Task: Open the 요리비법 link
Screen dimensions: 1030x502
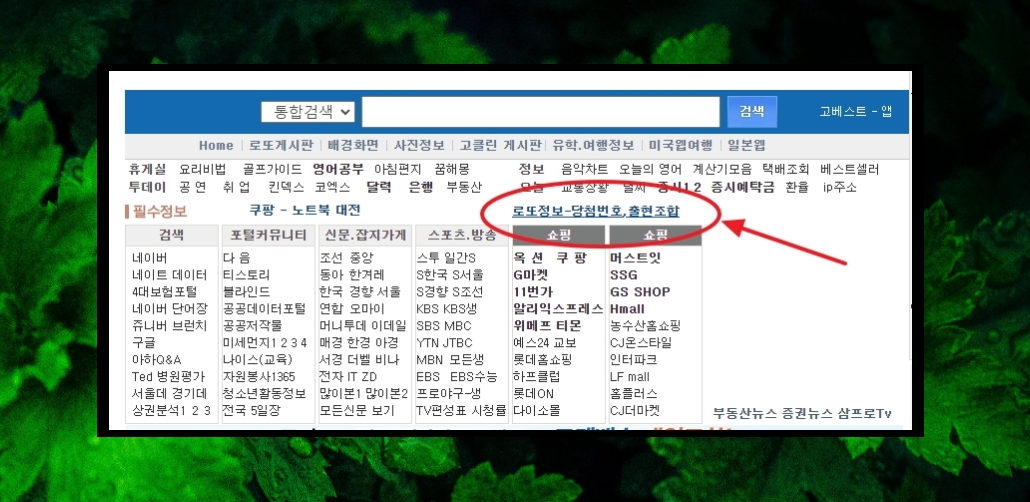Action: [202, 170]
